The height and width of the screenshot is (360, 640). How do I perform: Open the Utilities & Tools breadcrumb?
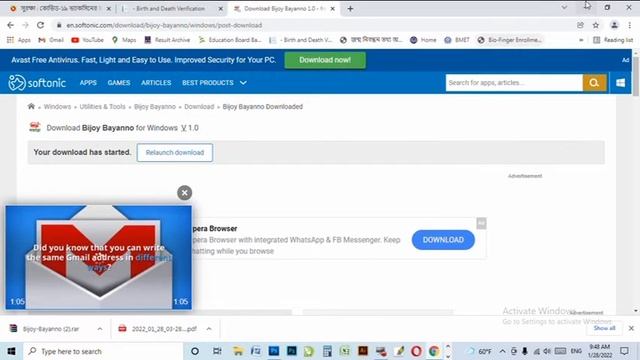click(102, 107)
